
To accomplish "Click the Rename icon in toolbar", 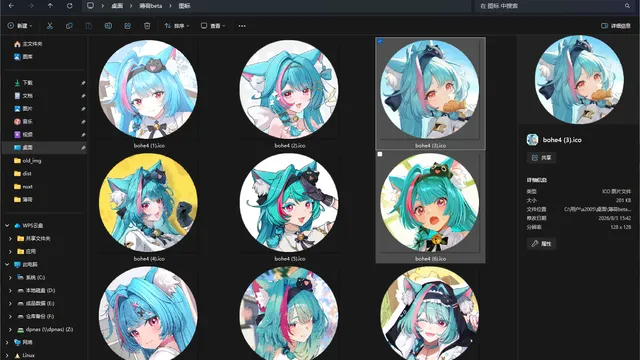I will tap(108, 26).
